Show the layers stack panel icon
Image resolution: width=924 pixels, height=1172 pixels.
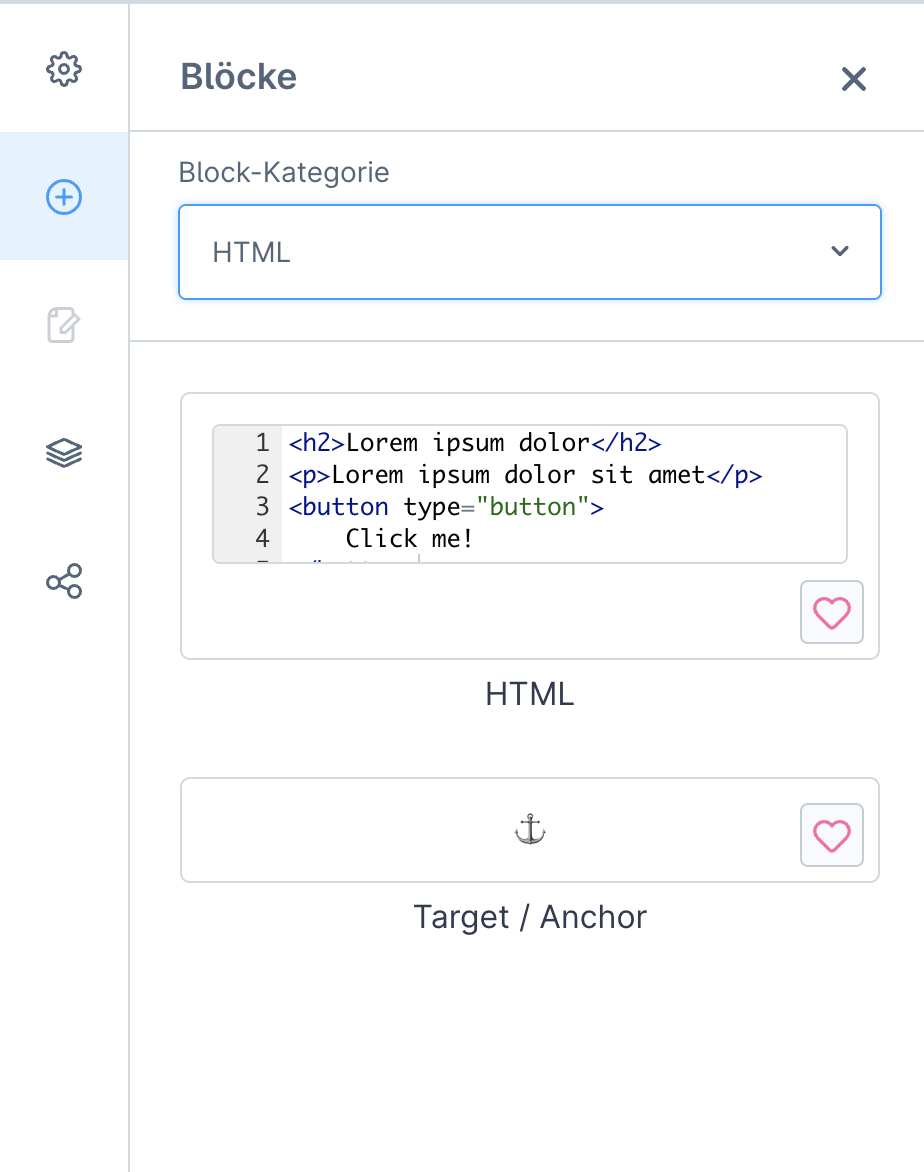(64, 453)
